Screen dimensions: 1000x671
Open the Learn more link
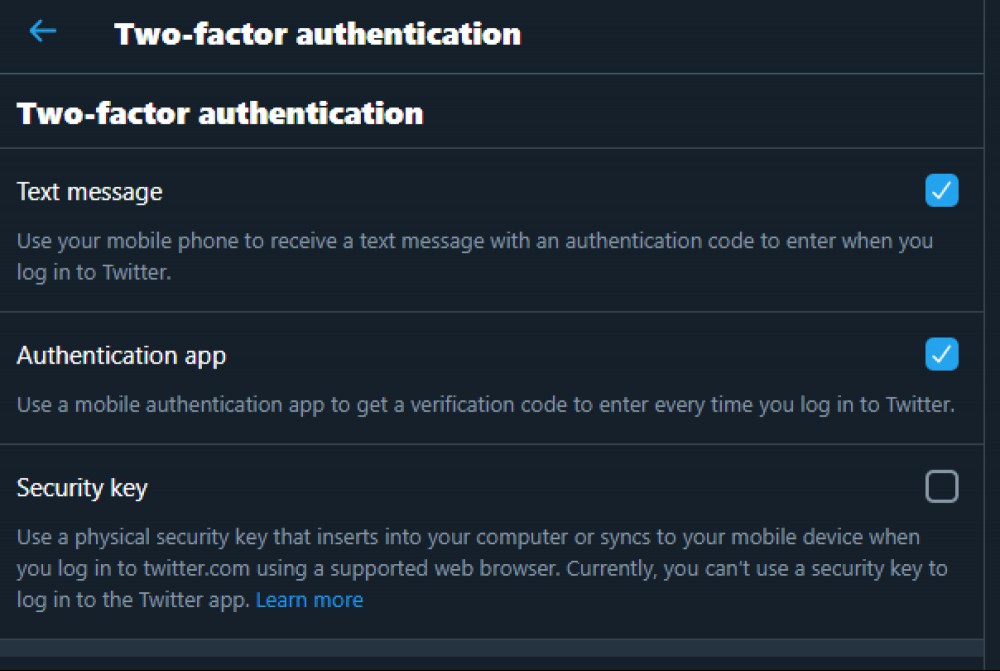309,600
